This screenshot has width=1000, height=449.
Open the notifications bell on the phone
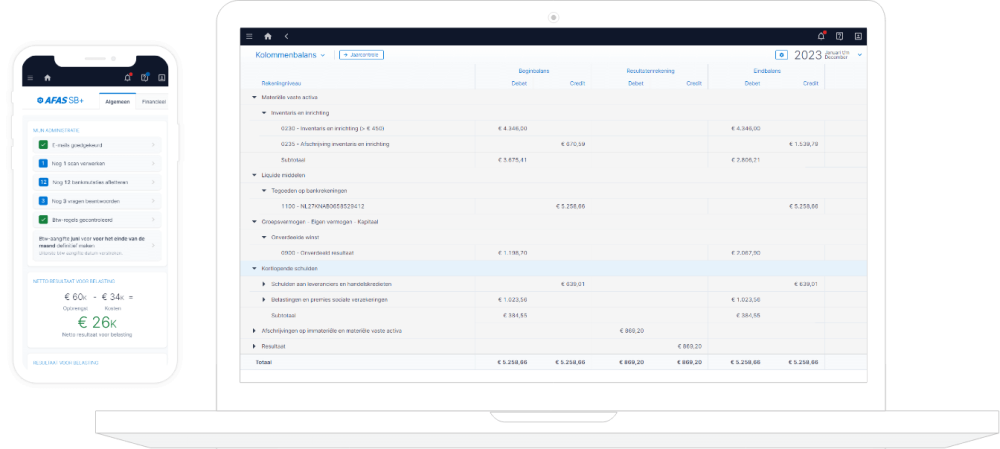[127, 78]
